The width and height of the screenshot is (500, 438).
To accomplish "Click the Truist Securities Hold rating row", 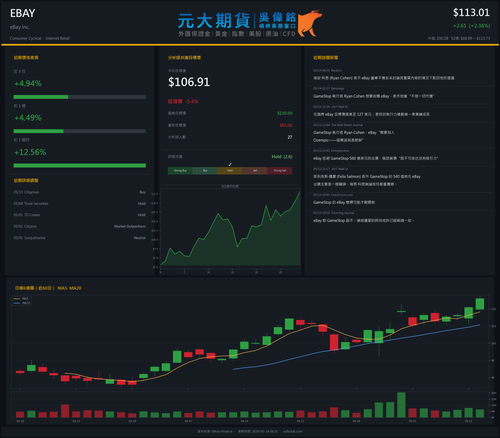I will 79,203.
